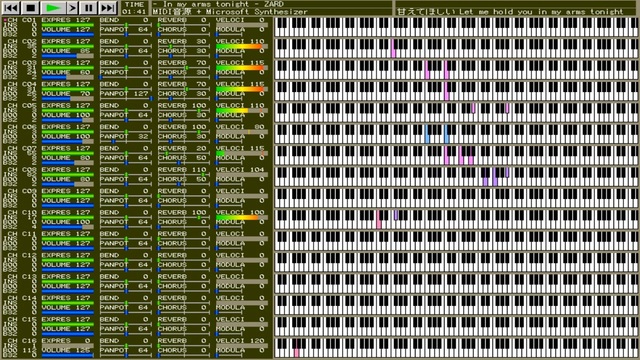Click the TIME 01:41 display
Viewport: 640px width, 360px height.
[134, 8]
